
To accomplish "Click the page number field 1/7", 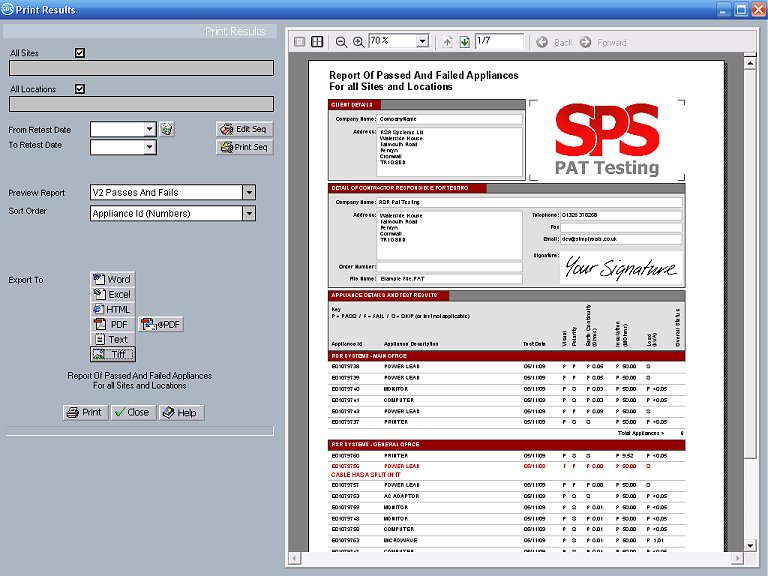I will [499, 41].
